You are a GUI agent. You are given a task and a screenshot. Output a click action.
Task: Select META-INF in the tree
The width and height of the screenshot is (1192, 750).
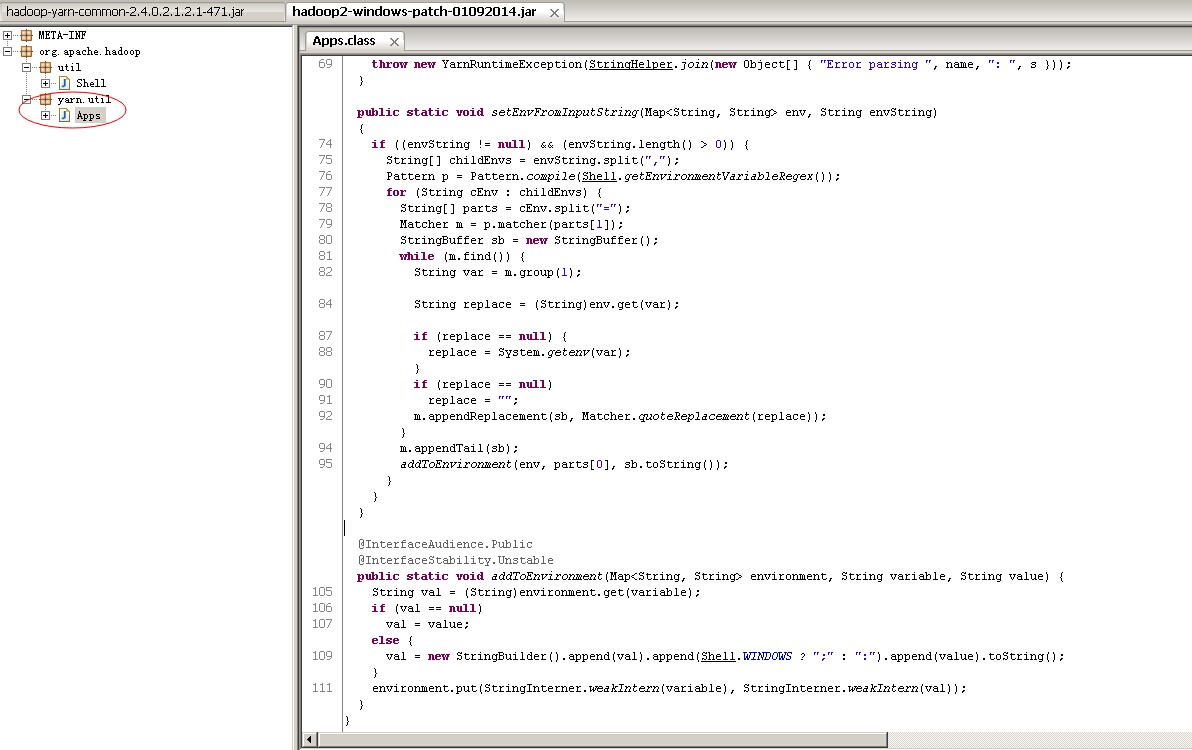[x=62, y=35]
